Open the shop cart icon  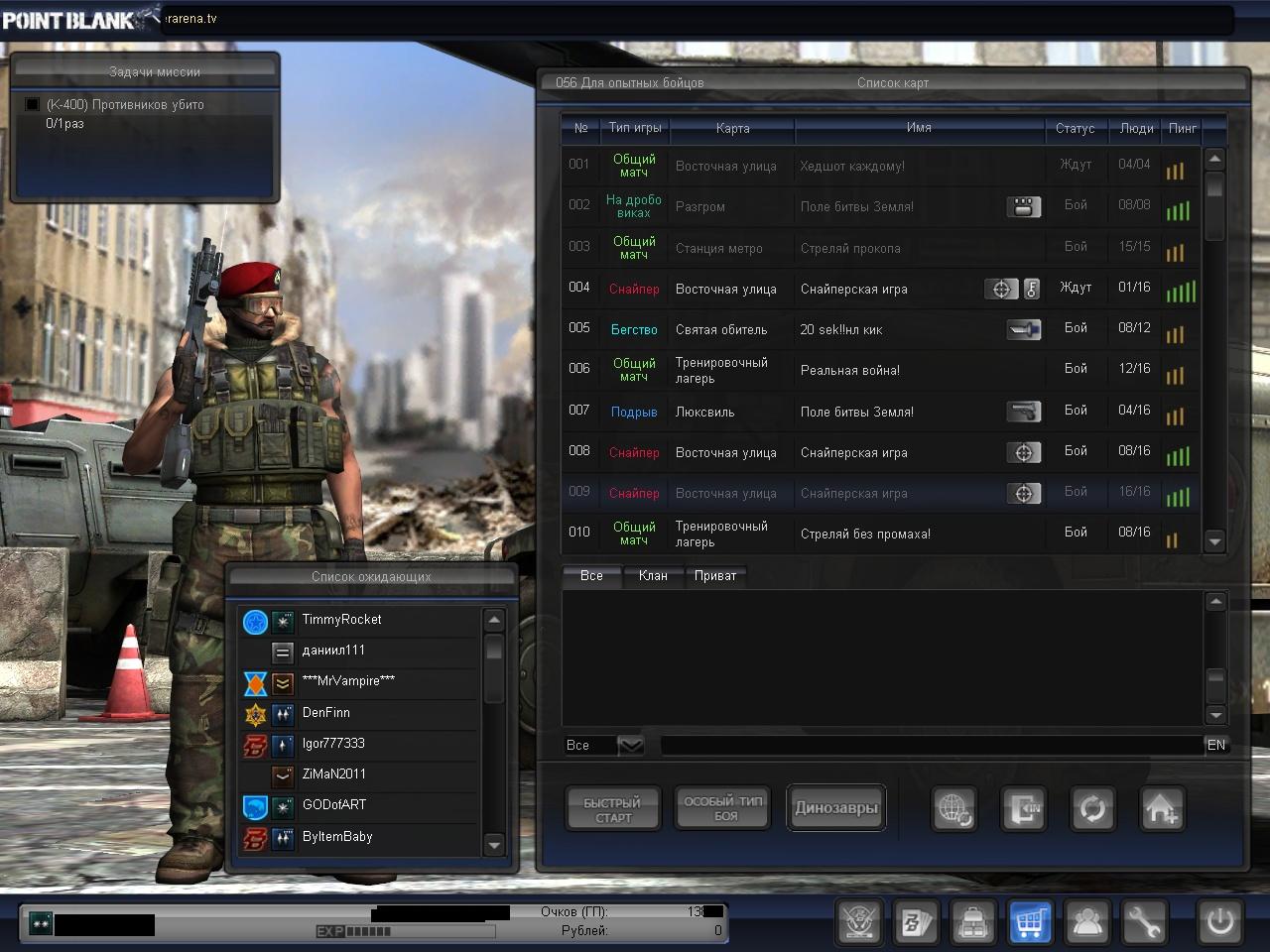click(1029, 922)
